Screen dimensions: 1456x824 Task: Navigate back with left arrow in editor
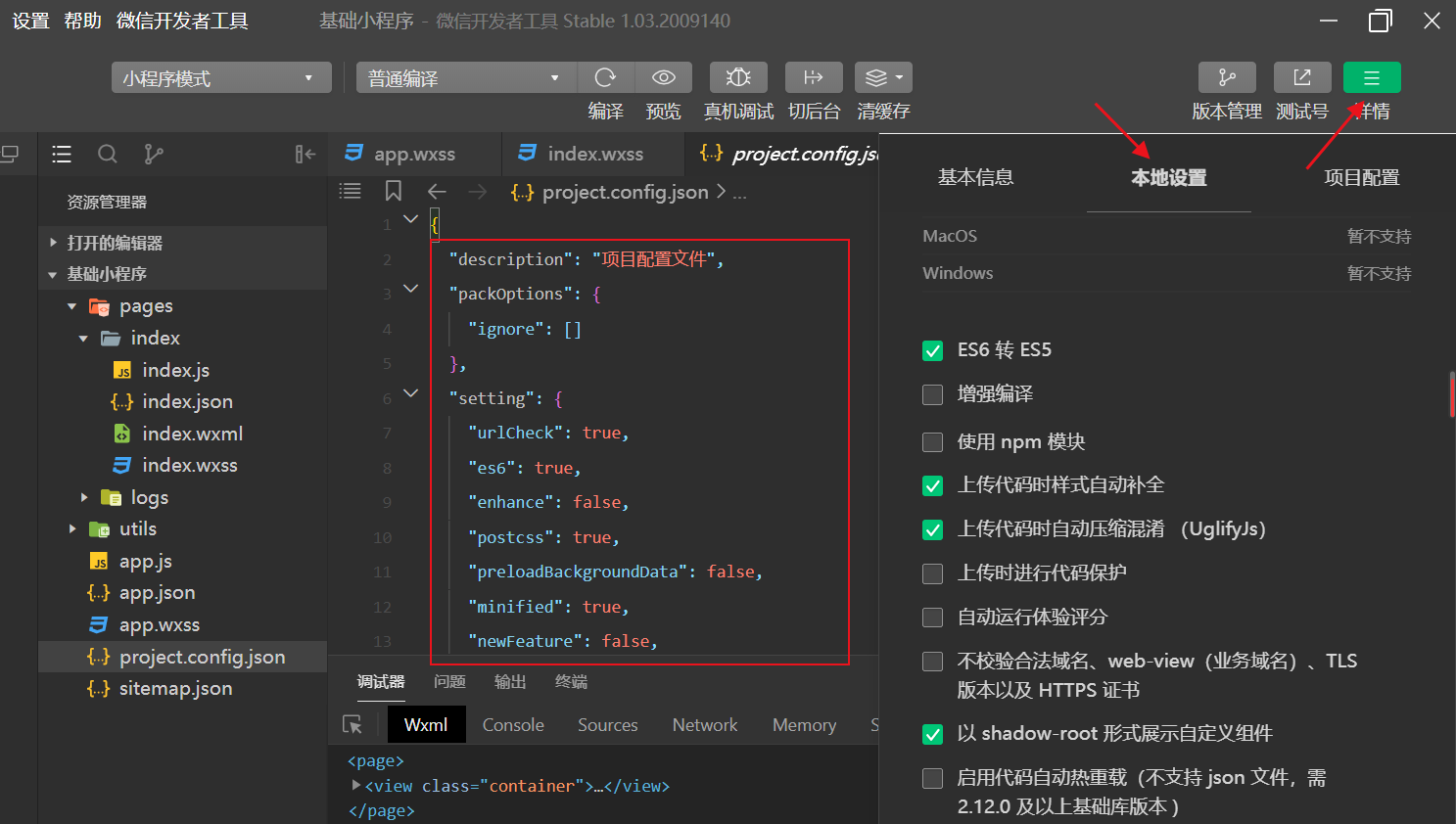click(x=437, y=192)
